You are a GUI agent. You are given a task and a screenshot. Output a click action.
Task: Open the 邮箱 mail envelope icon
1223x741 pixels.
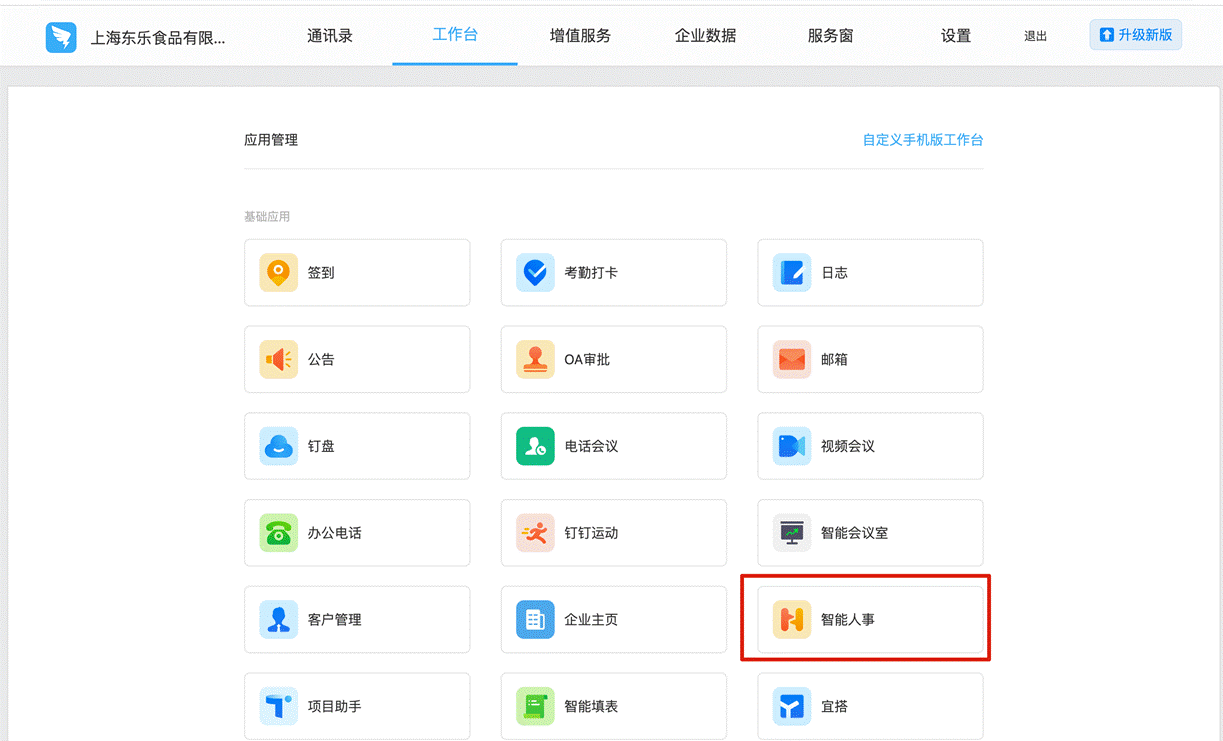(792, 359)
